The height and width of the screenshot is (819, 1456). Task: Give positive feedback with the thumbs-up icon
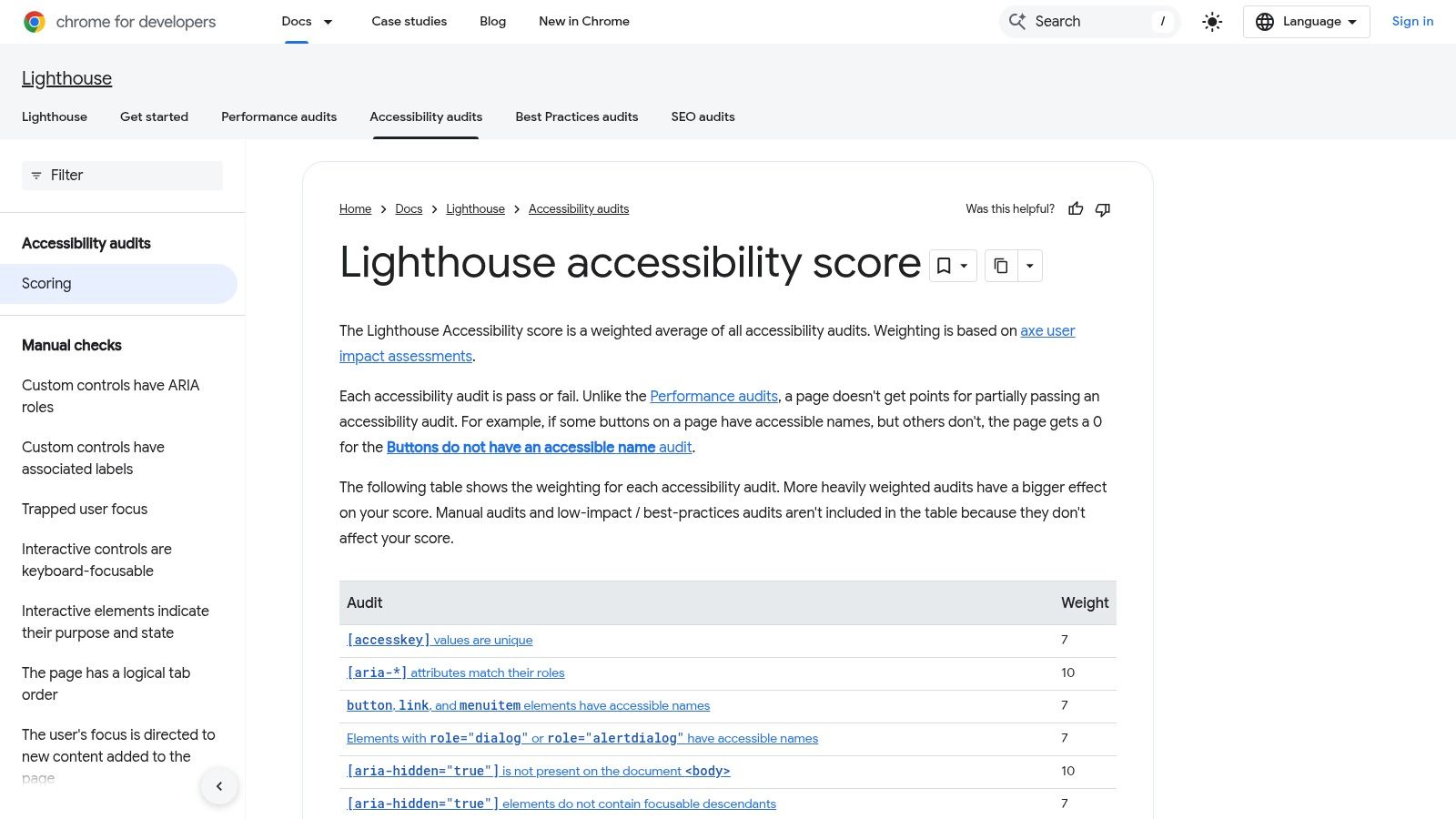click(1076, 208)
